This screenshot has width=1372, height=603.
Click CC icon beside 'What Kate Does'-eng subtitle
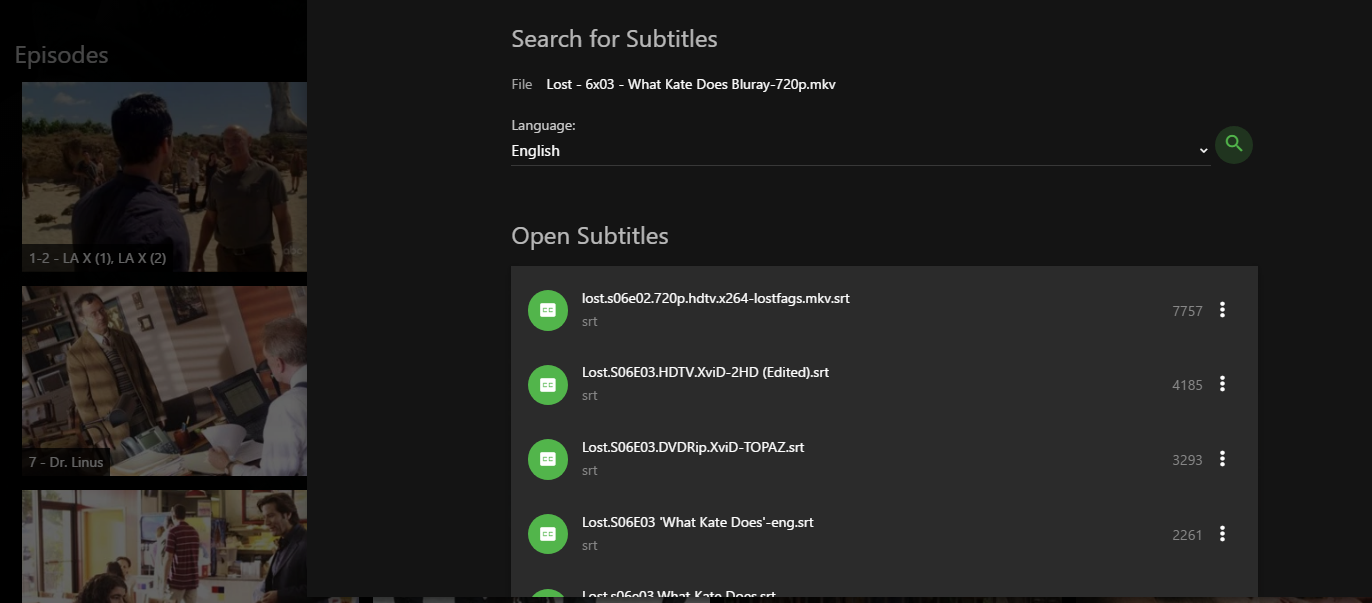548,534
